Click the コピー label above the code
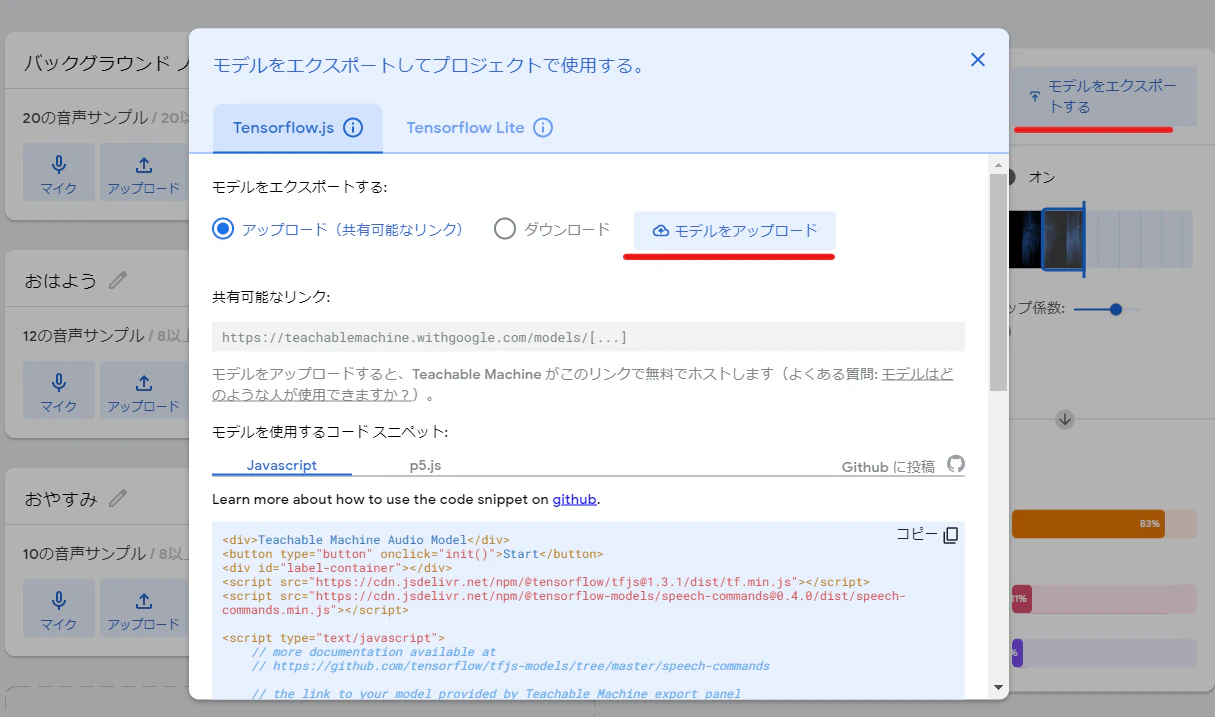 pyautogui.click(x=917, y=534)
